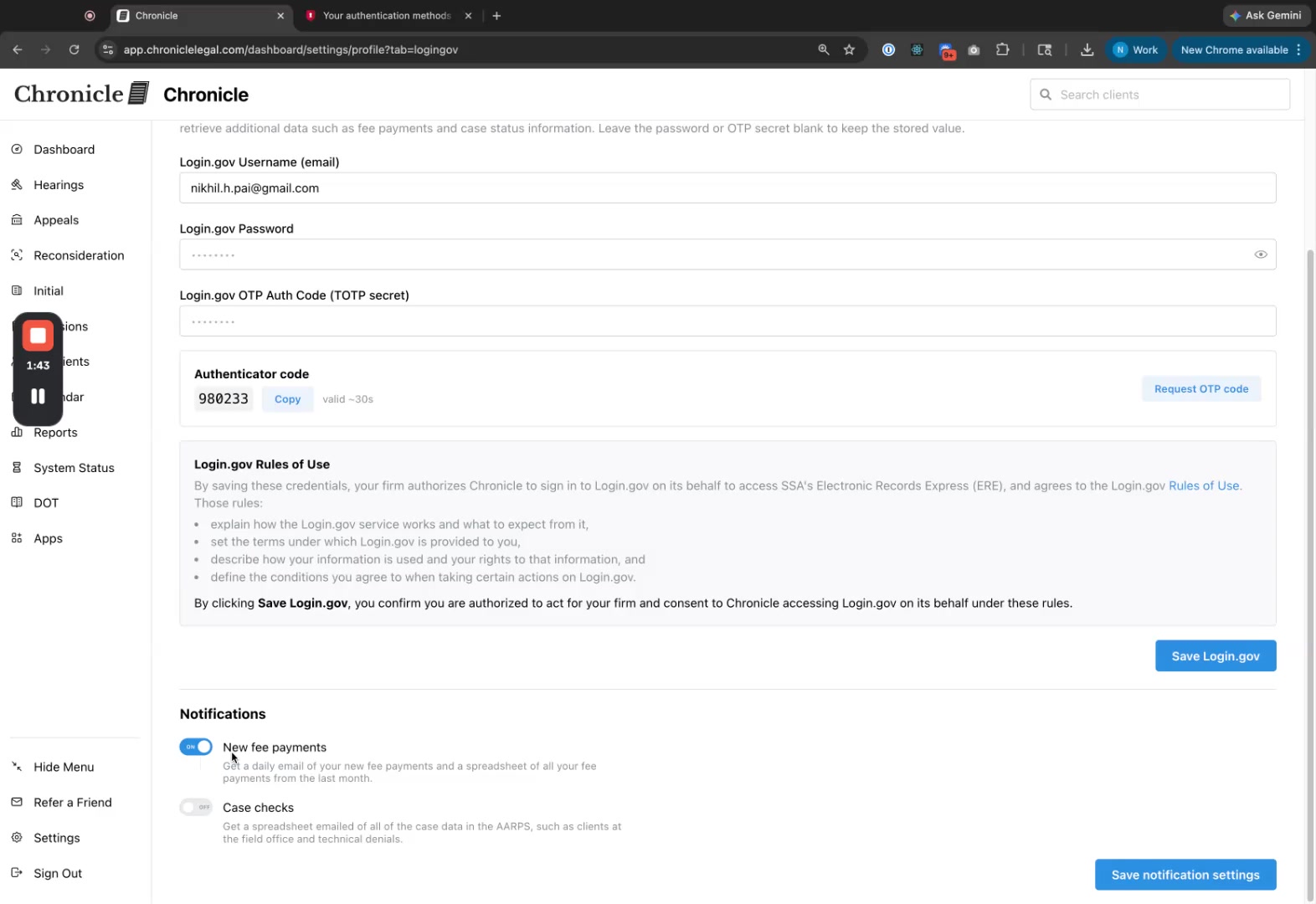Focus the OTP Auth Code TOTP secret field
This screenshot has height=904, width=1316.
pos(727,321)
